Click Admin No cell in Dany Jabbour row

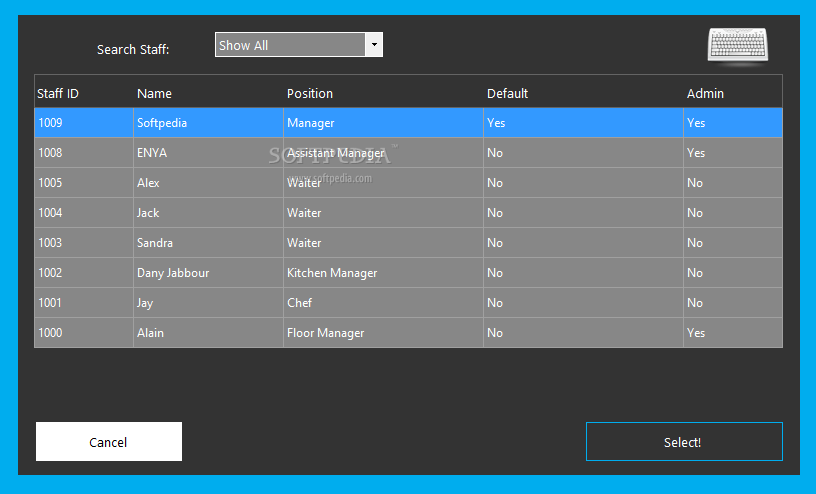pos(733,273)
